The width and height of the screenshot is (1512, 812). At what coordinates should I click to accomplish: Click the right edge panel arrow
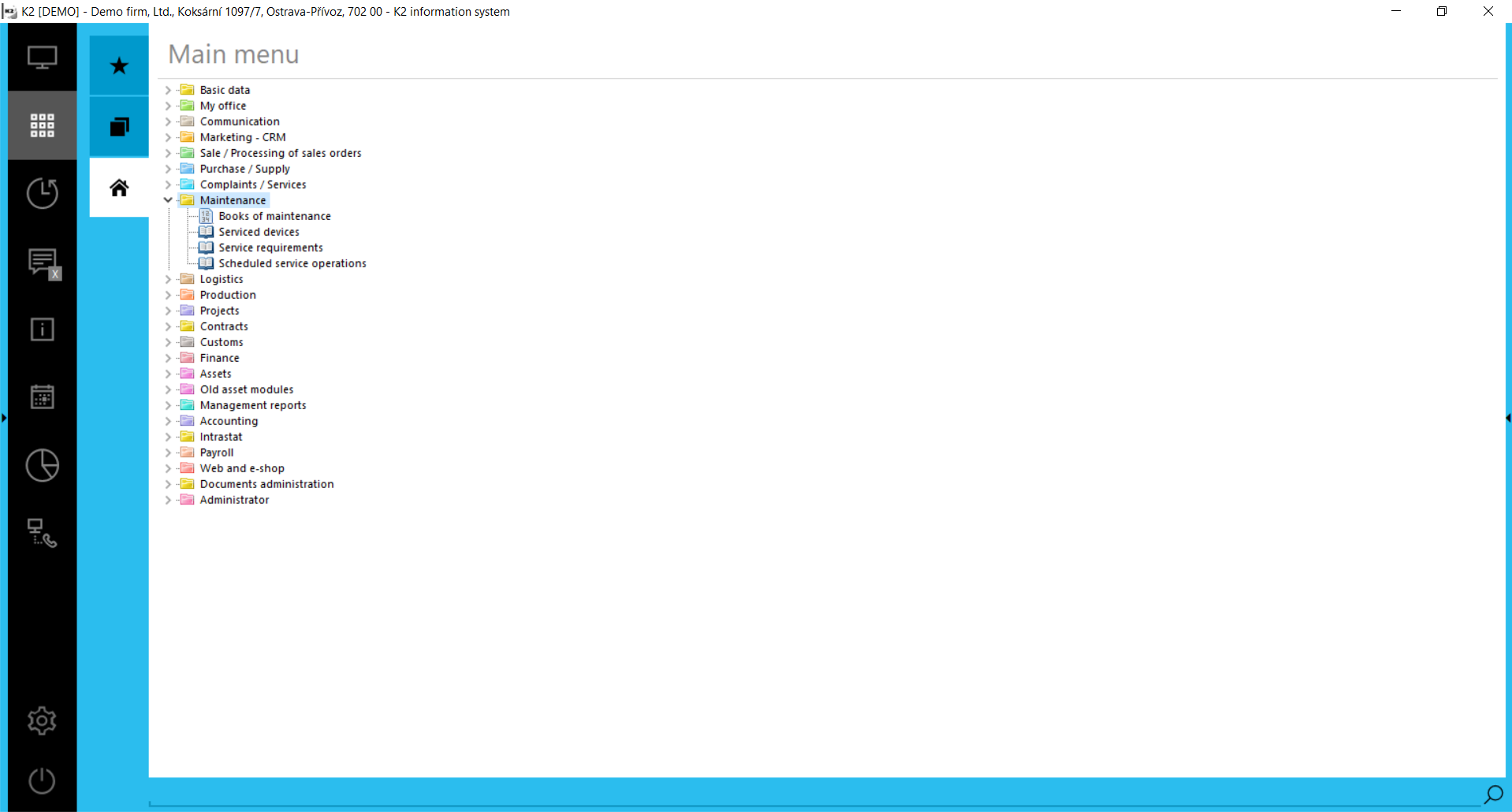(x=1508, y=418)
